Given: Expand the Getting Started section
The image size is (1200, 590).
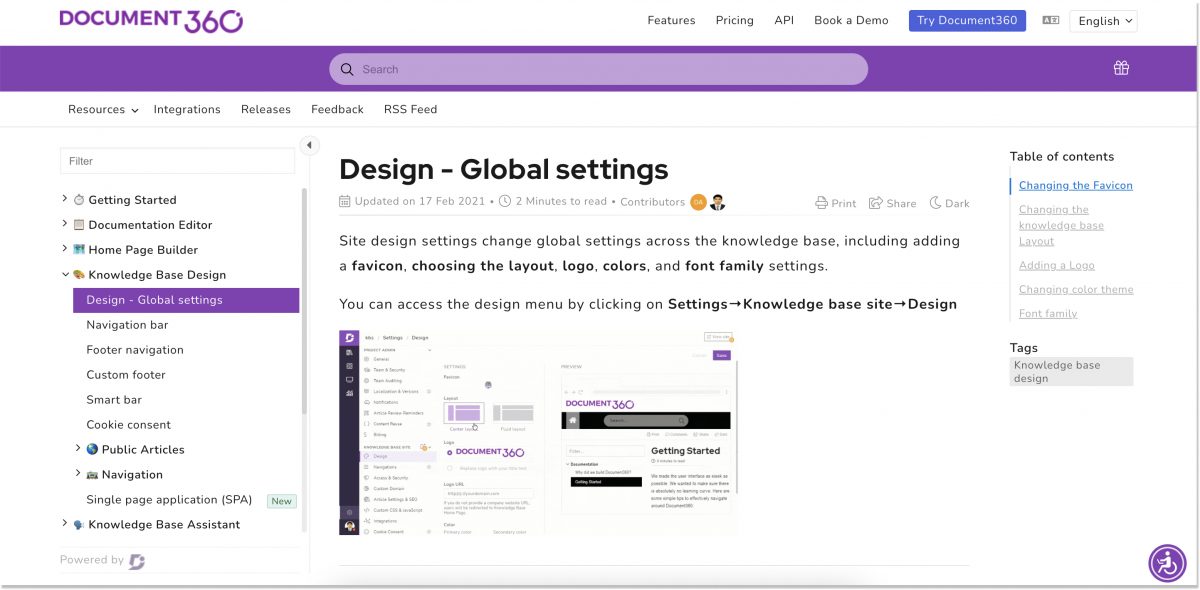Looking at the screenshot, I should pos(64,199).
